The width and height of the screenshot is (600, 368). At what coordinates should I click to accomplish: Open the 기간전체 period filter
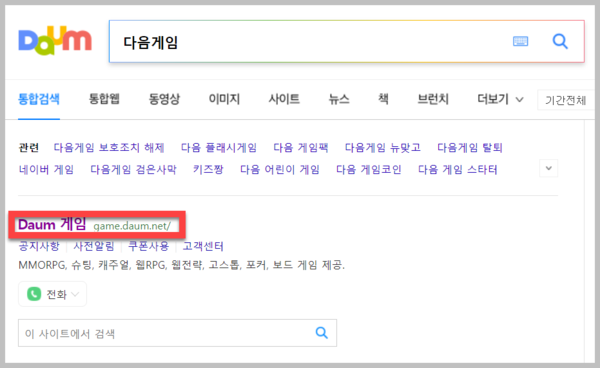tap(565, 100)
